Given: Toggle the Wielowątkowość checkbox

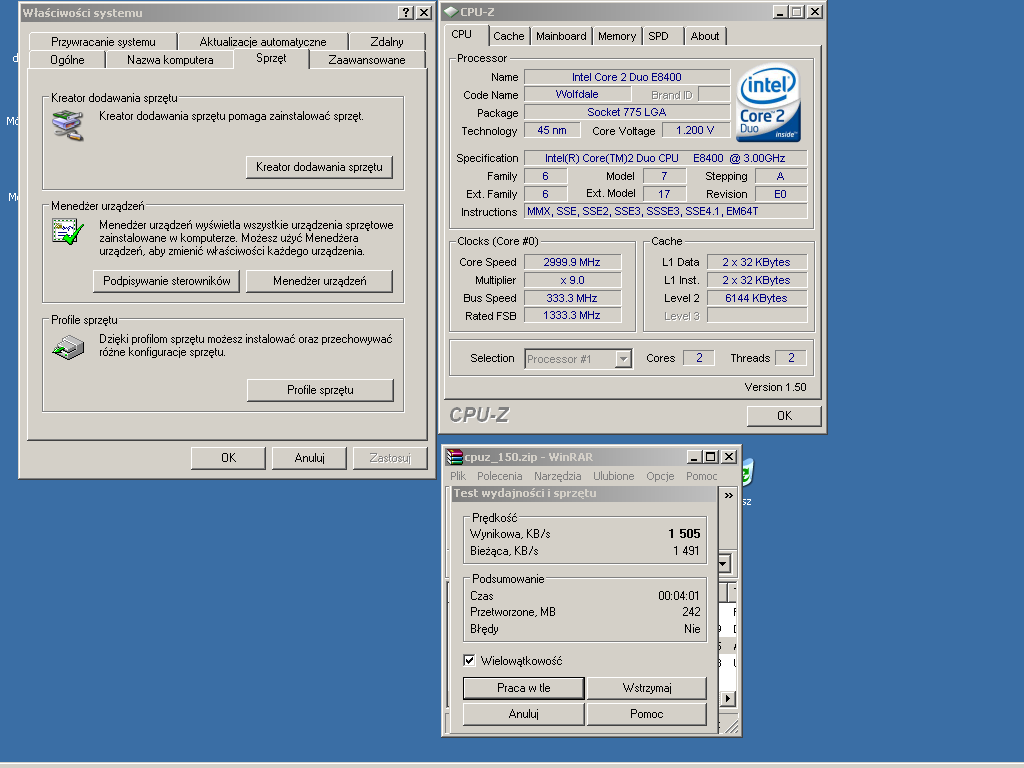Looking at the screenshot, I should pyautogui.click(x=469, y=660).
